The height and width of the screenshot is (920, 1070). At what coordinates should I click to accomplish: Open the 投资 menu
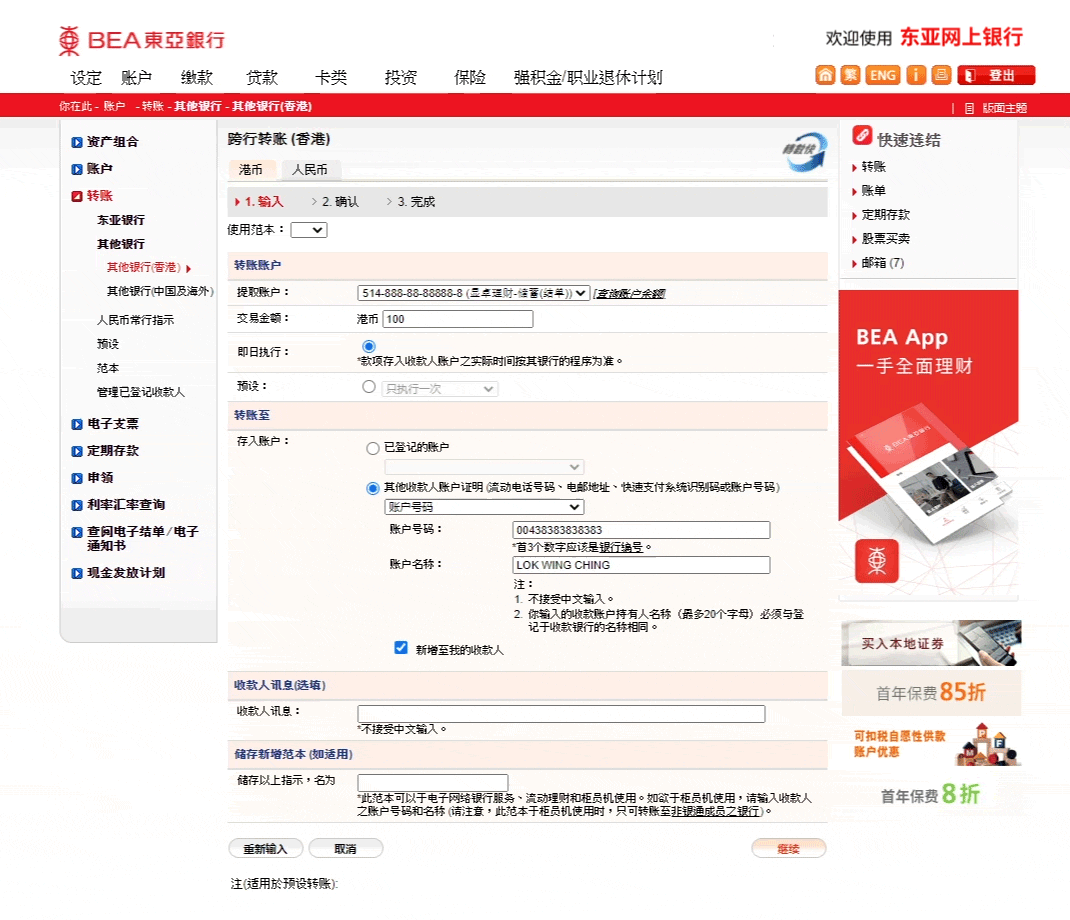tap(401, 78)
